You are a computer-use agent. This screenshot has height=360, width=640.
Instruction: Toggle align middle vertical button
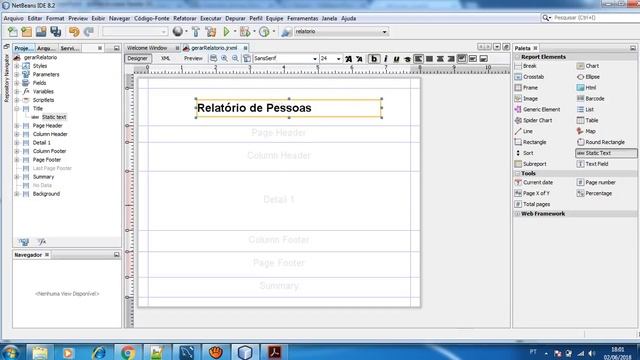coord(473,59)
